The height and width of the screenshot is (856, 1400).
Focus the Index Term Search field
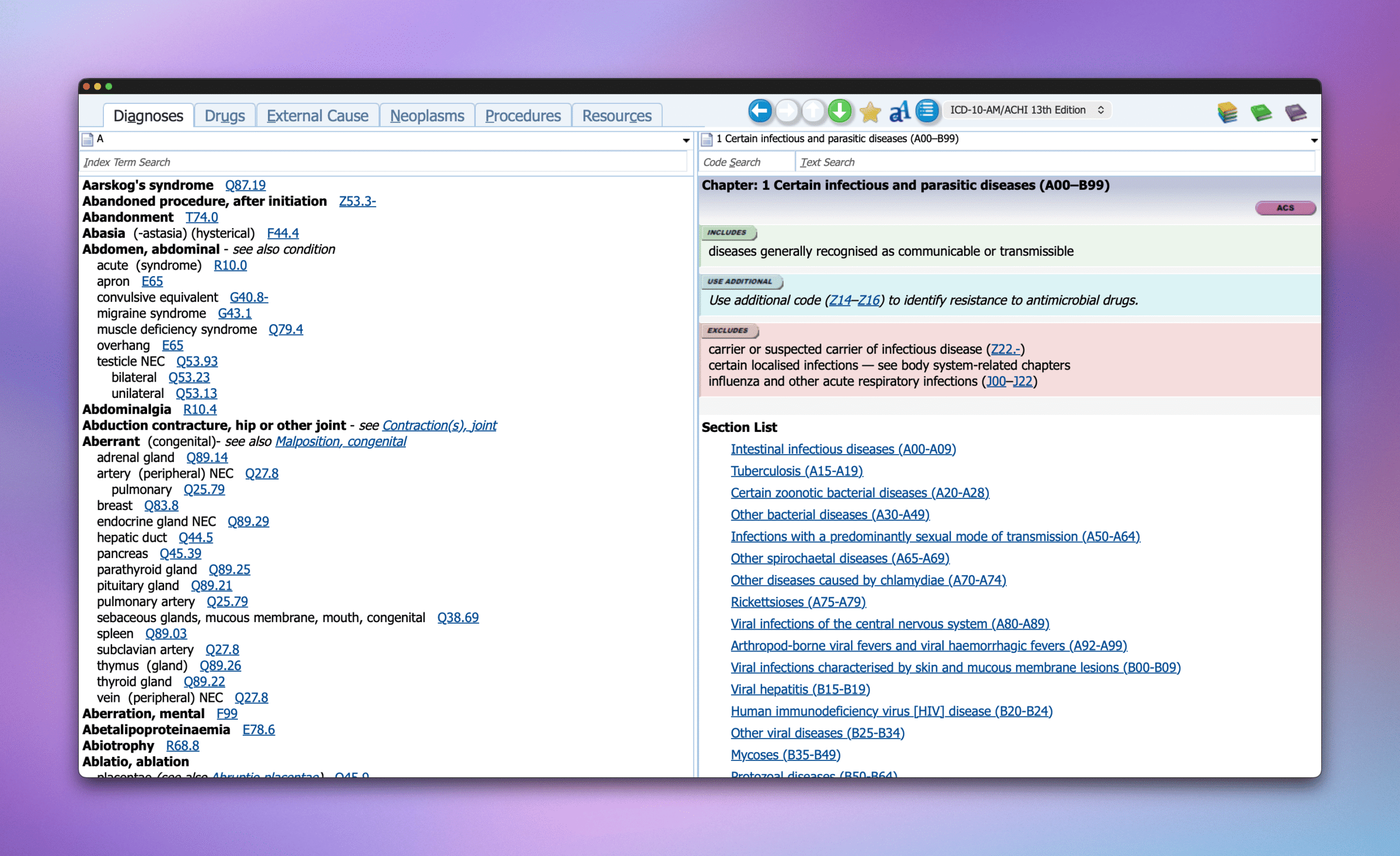383,162
